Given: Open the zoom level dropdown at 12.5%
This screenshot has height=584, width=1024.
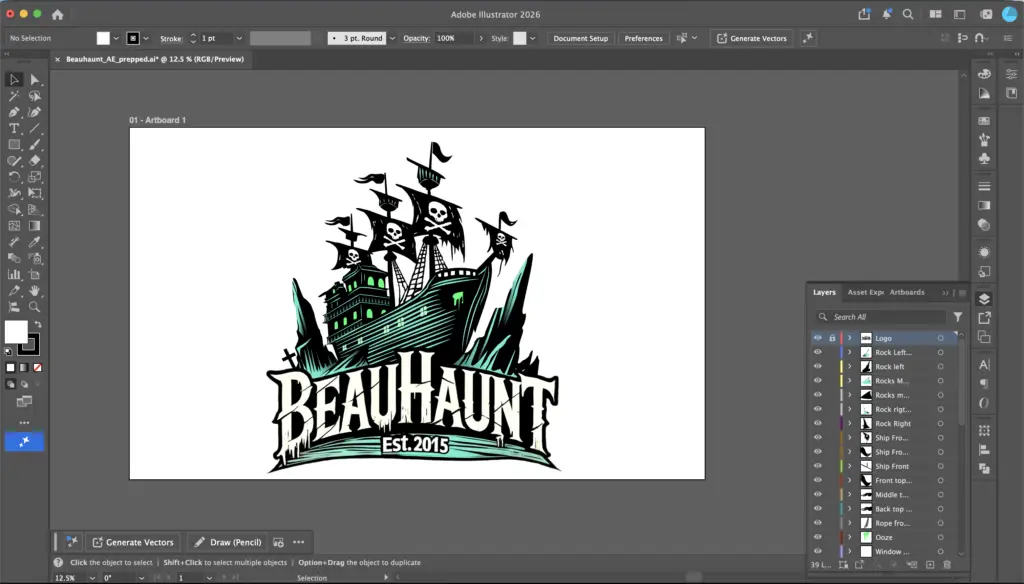Looking at the screenshot, I should tap(92, 578).
